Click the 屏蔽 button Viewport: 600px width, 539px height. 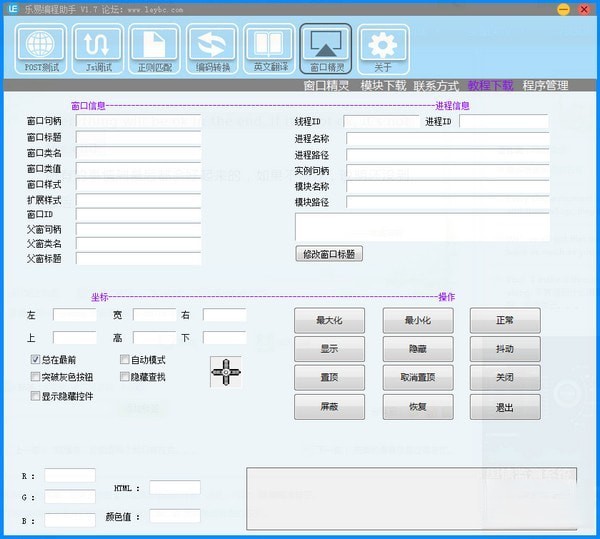click(329, 407)
